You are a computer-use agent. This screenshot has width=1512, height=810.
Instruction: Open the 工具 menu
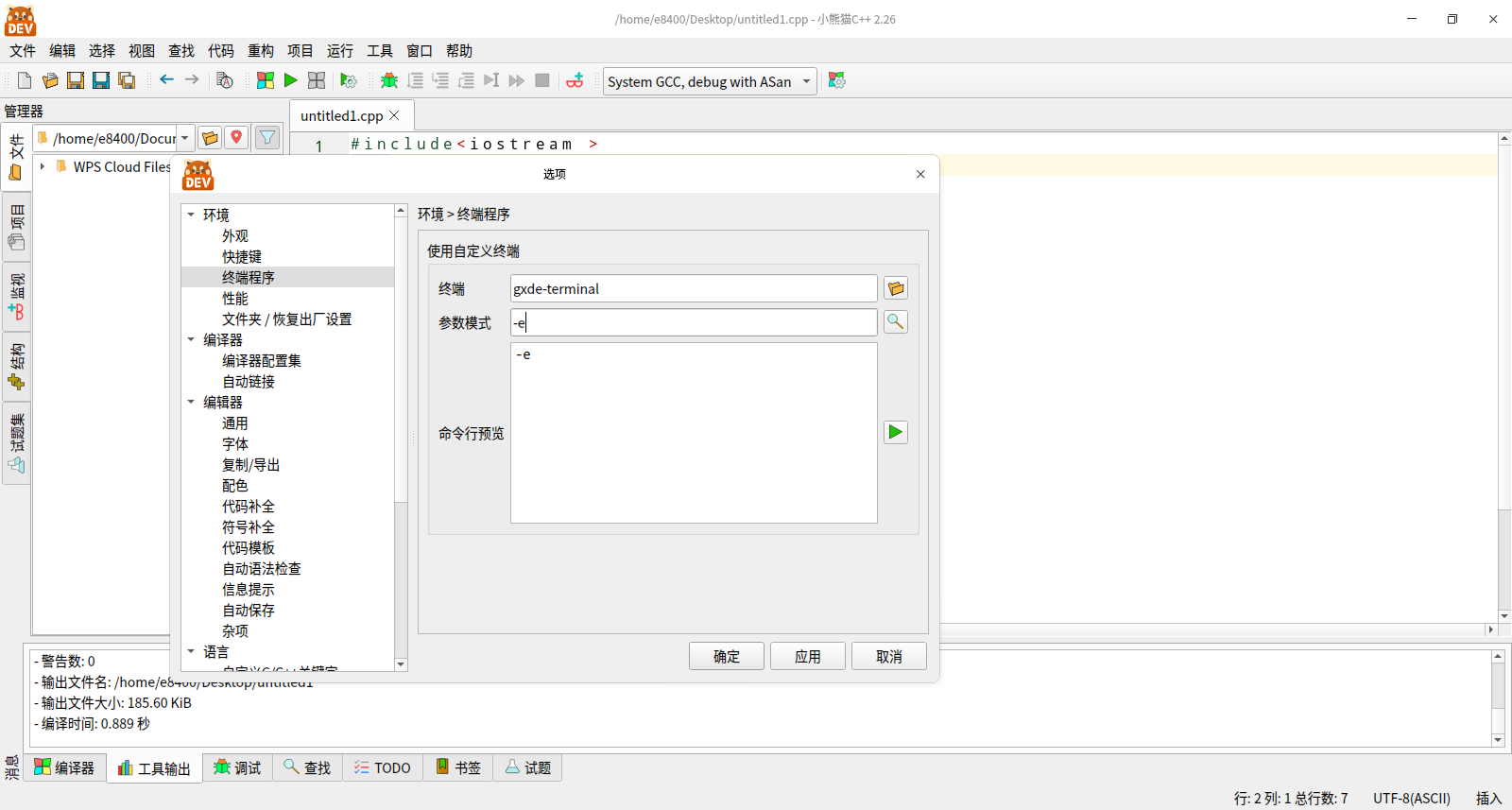click(x=380, y=51)
